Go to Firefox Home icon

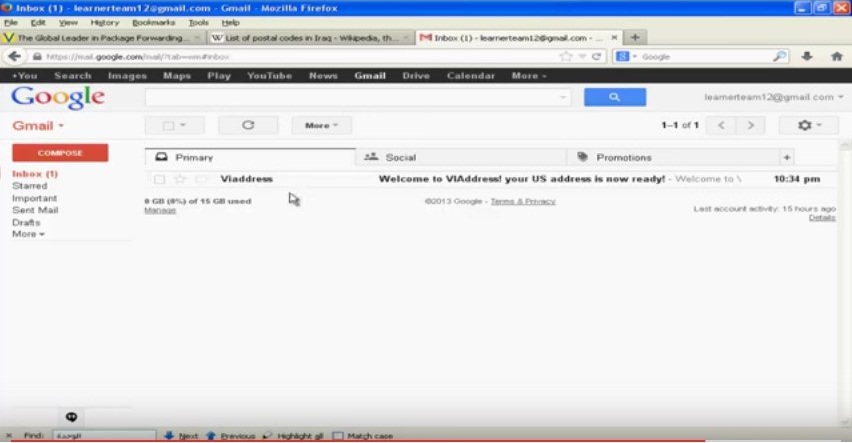click(837, 56)
